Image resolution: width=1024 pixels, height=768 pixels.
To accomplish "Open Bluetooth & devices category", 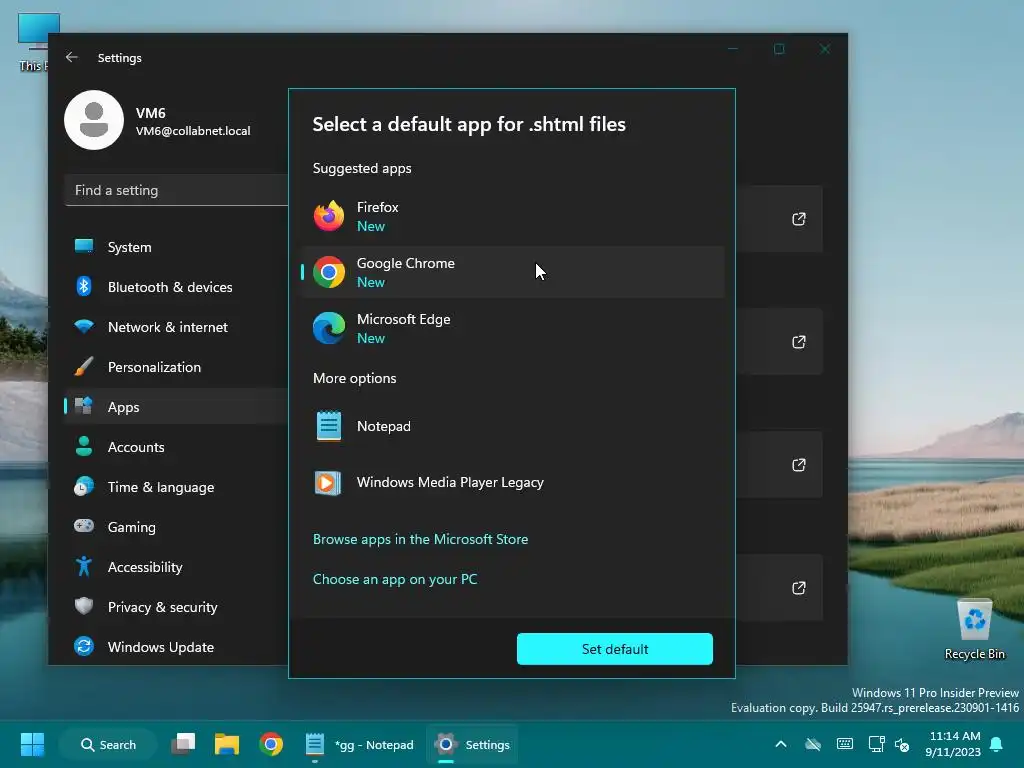I will click(x=176, y=287).
